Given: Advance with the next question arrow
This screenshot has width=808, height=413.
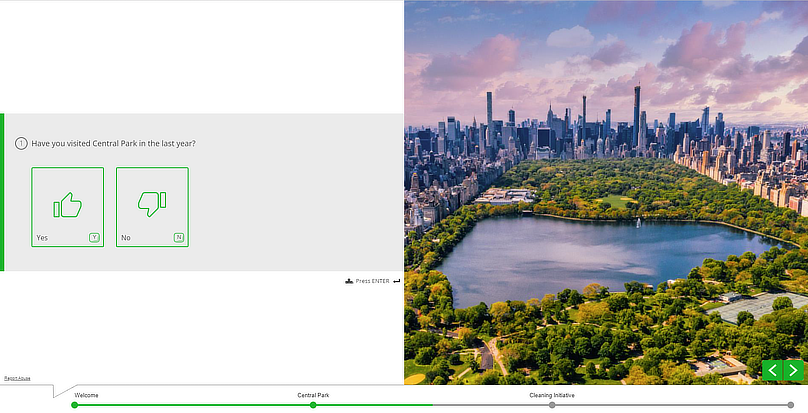Looking at the screenshot, I should [793, 371].
